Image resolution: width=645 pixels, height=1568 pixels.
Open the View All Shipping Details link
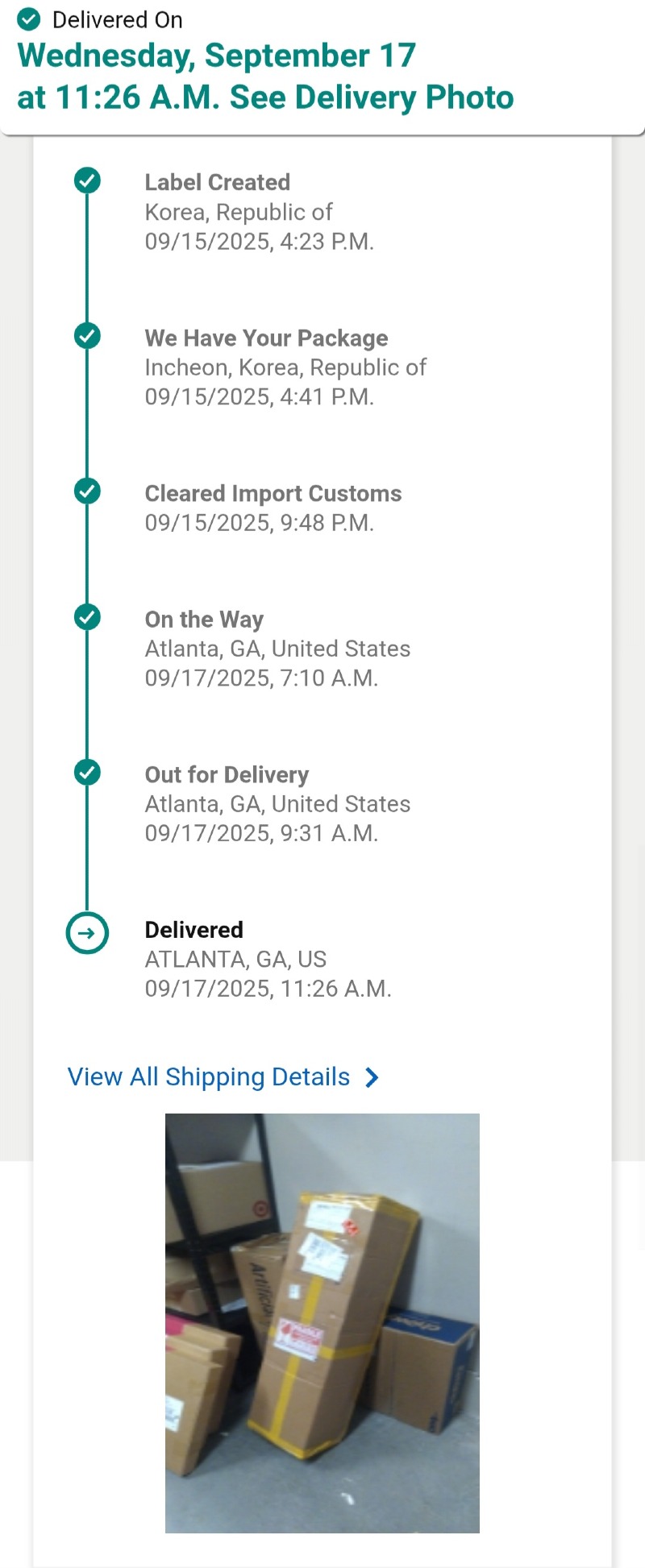pos(209,1077)
